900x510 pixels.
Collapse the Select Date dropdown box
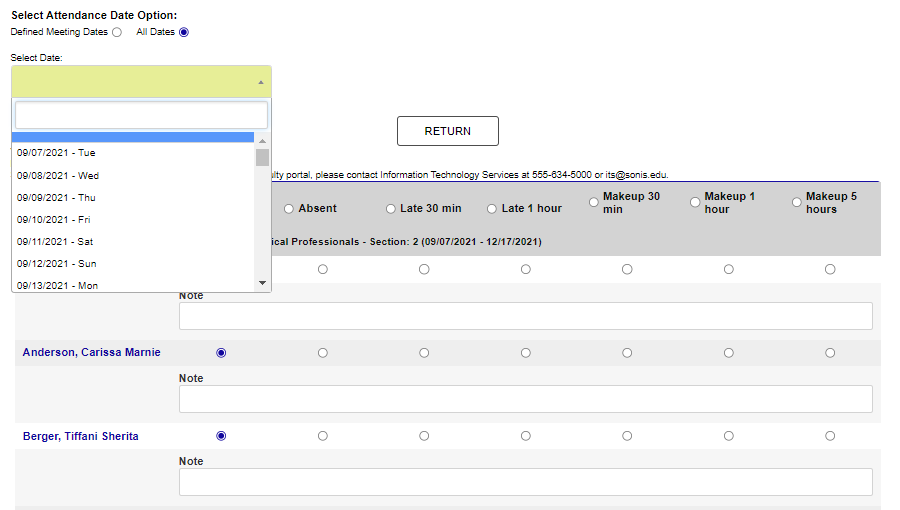(141, 81)
